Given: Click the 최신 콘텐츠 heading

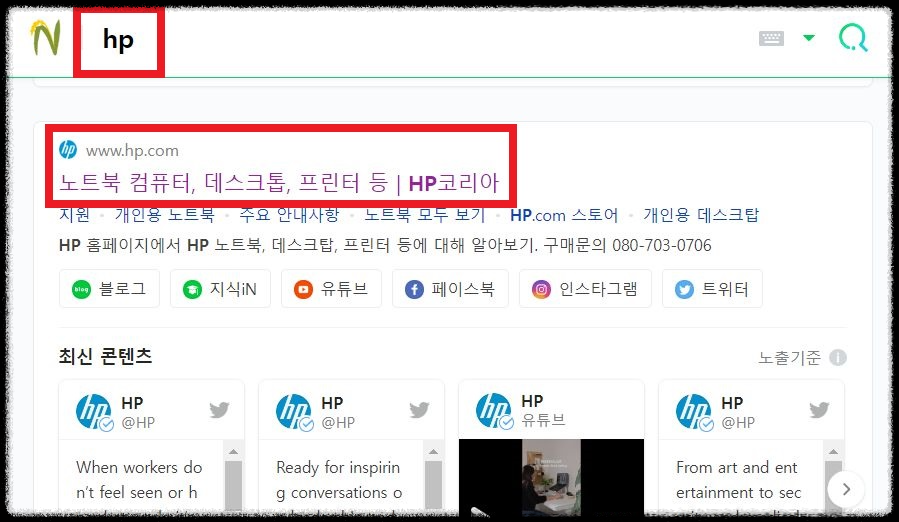Looking at the screenshot, I should coord(105,356).
